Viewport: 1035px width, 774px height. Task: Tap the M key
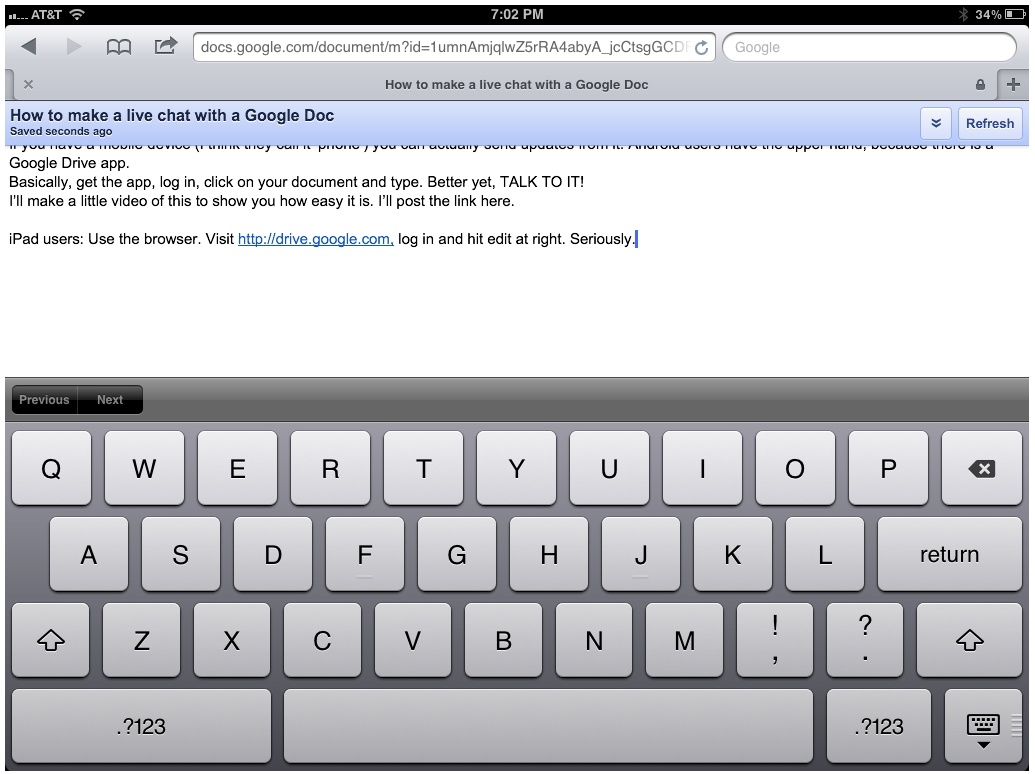pyautogui.click(x=684, y=640)
